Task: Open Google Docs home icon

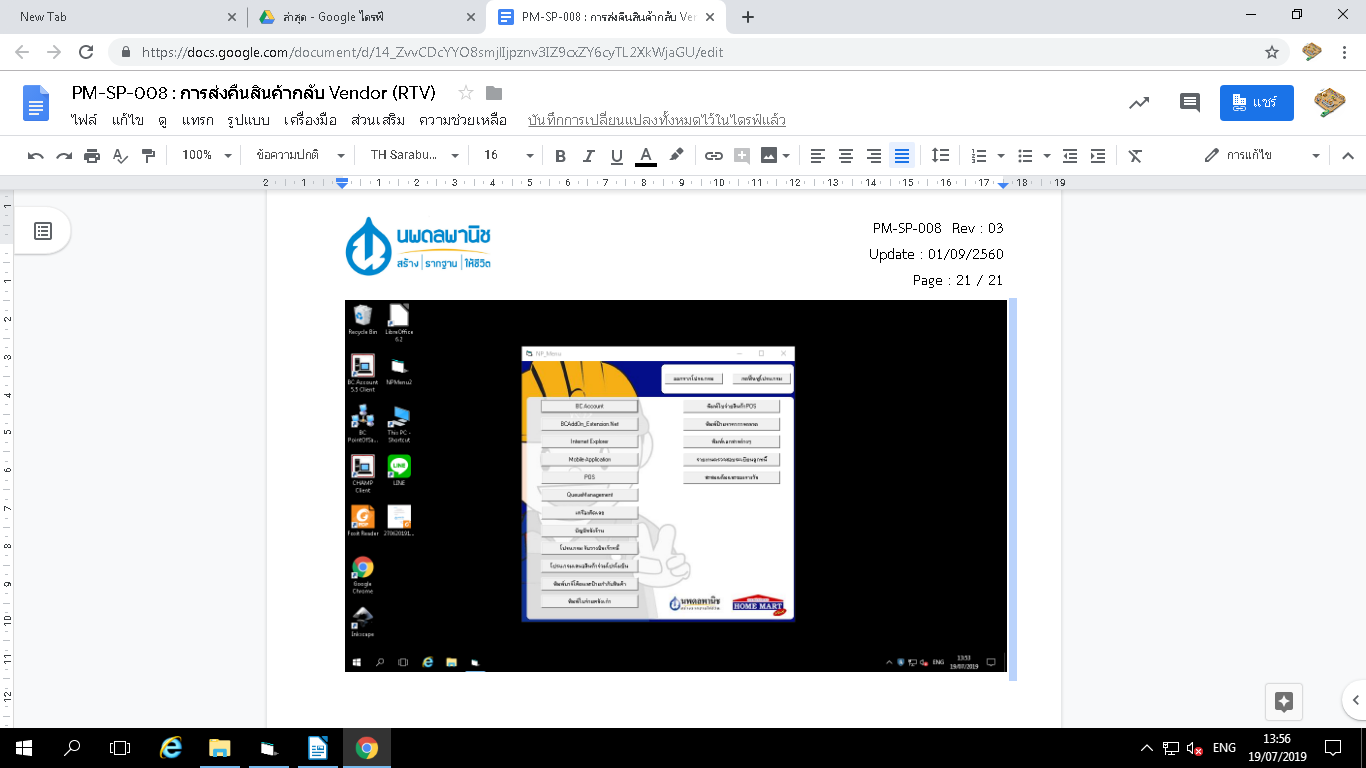Action: tap(36, 103)
